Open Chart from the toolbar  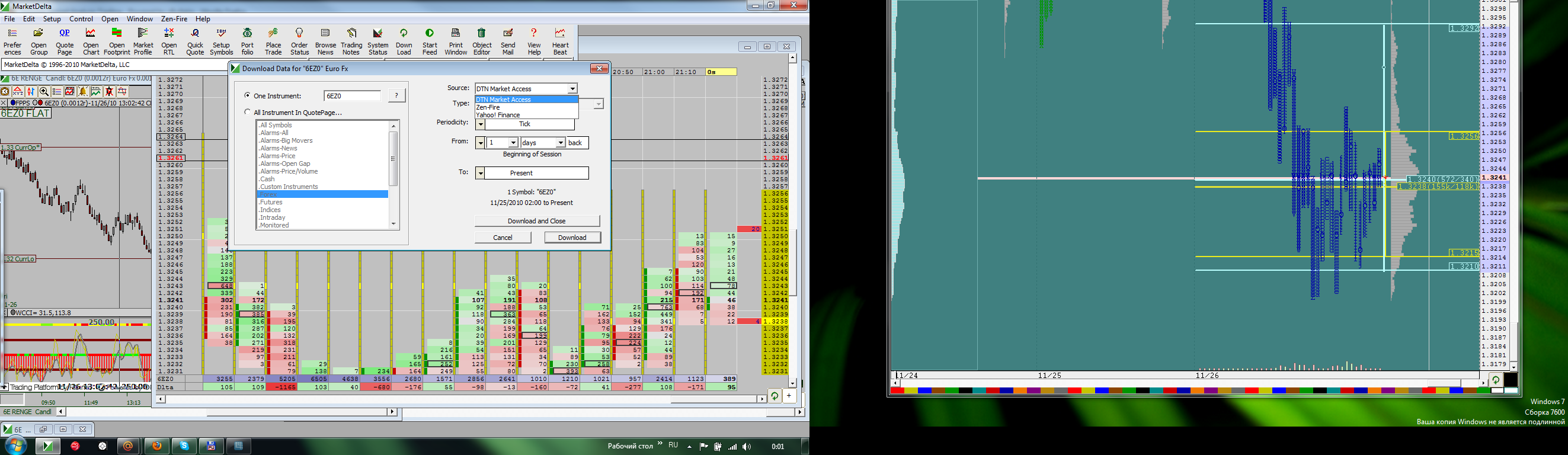point(91,41)
